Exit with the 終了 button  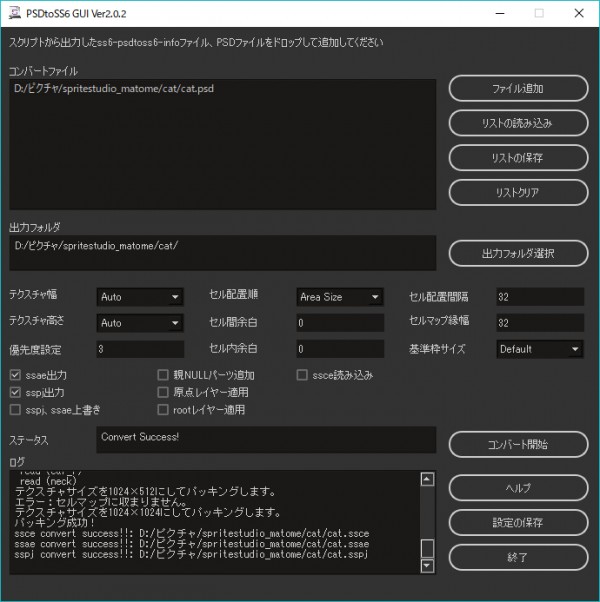click(518, 557)
